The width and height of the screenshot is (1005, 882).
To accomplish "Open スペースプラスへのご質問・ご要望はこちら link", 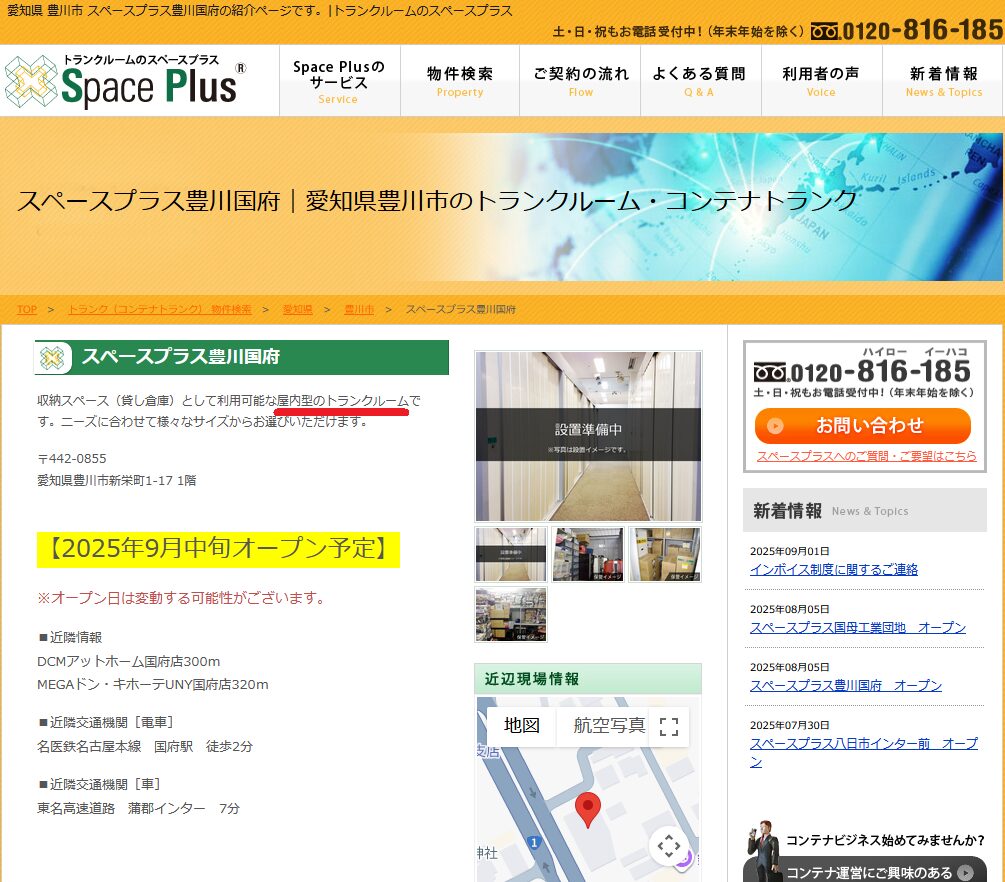I will [x=867, y=456].
